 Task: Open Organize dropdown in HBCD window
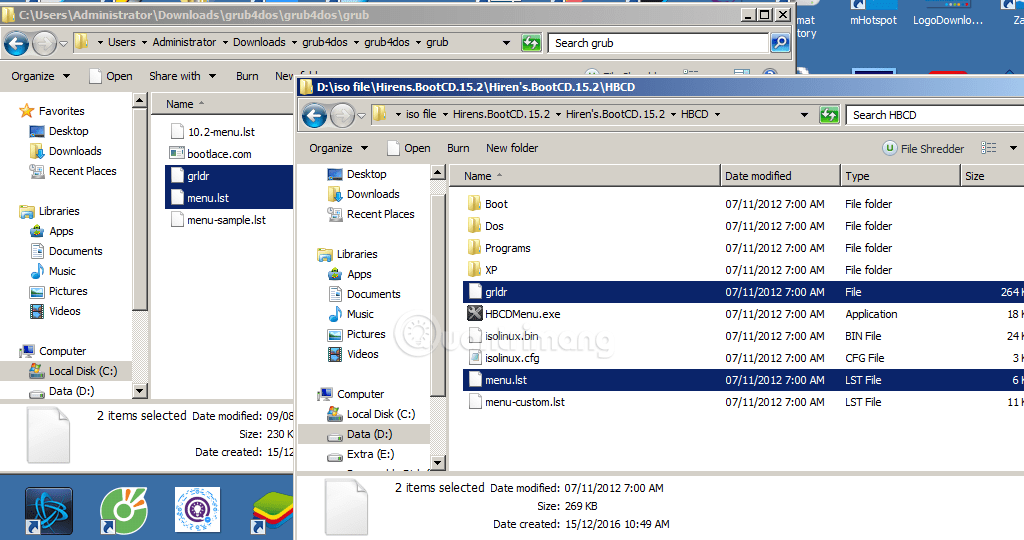338,148
